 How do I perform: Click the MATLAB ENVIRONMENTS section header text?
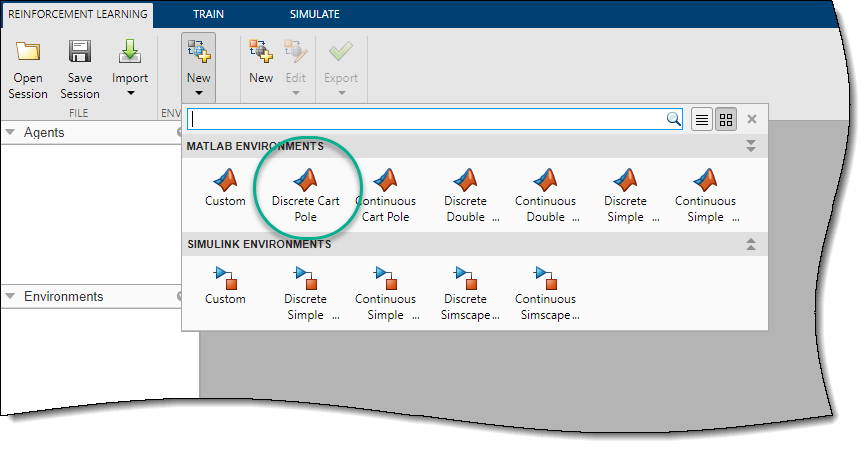255,146
